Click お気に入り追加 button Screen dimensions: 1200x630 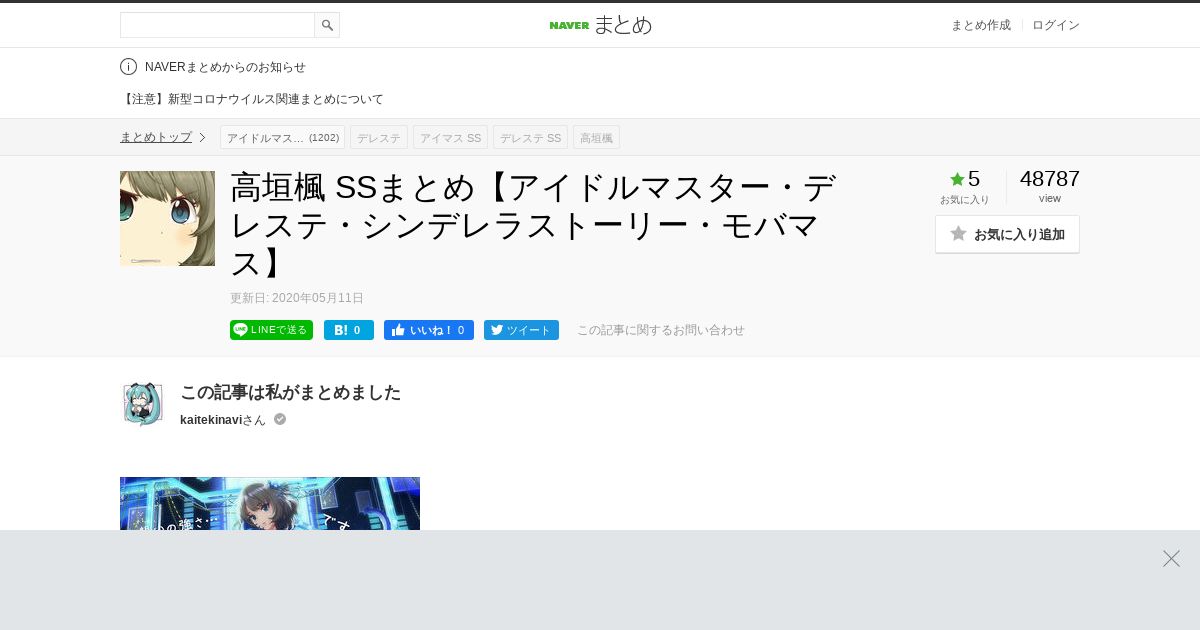(1007, 234)
